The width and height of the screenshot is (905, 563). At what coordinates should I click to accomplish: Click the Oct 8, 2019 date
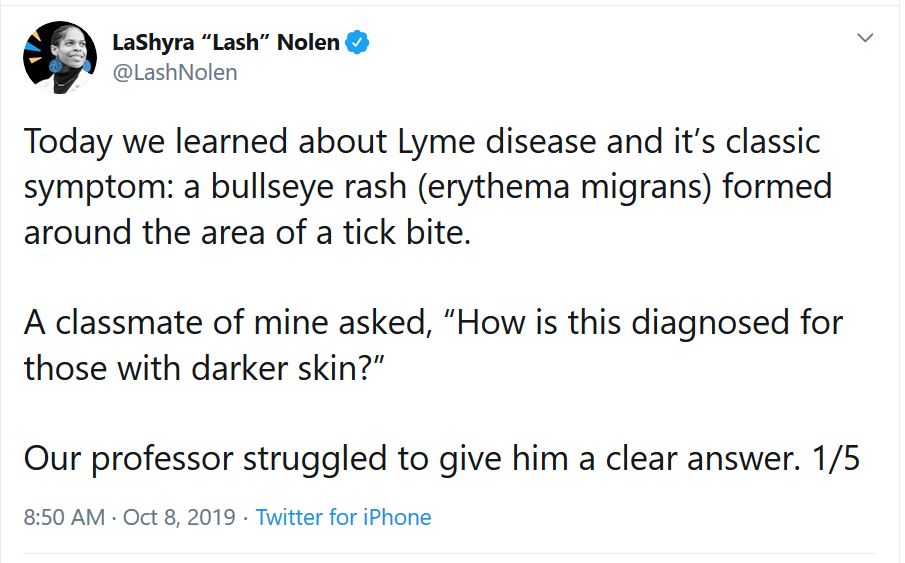[x=179, y=517]
